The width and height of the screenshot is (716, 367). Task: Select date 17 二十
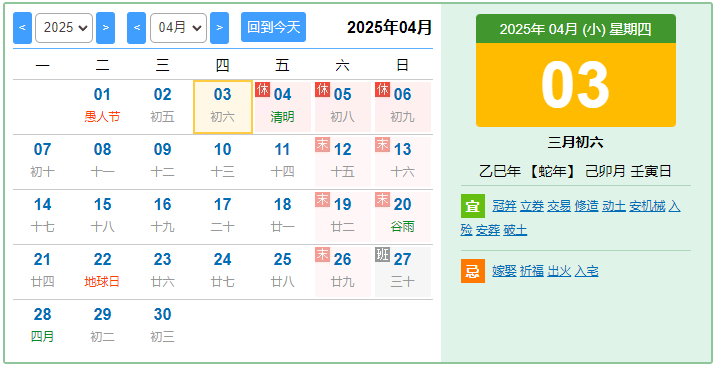223,216
